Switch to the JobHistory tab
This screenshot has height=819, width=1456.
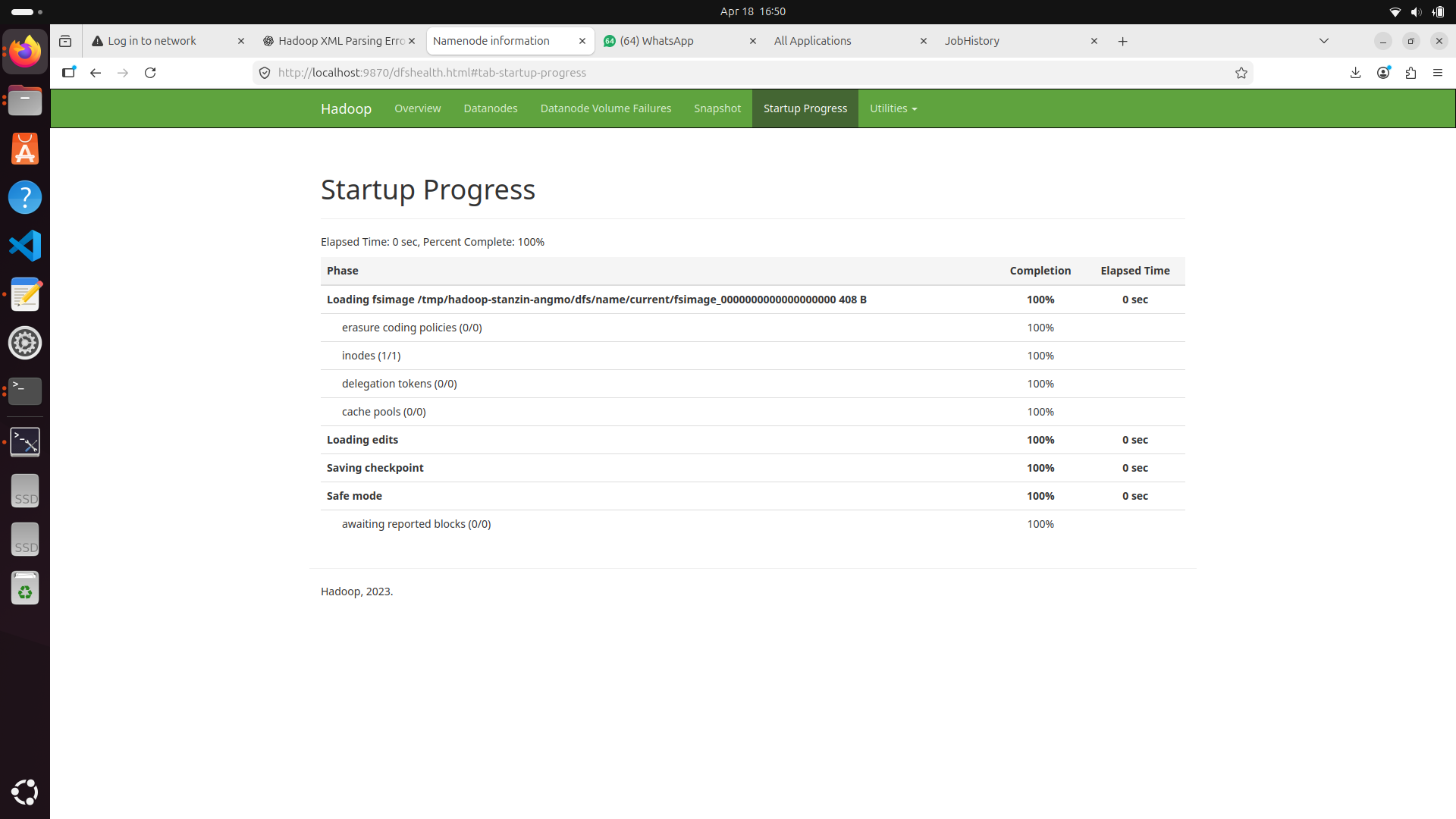click(973, 41)
